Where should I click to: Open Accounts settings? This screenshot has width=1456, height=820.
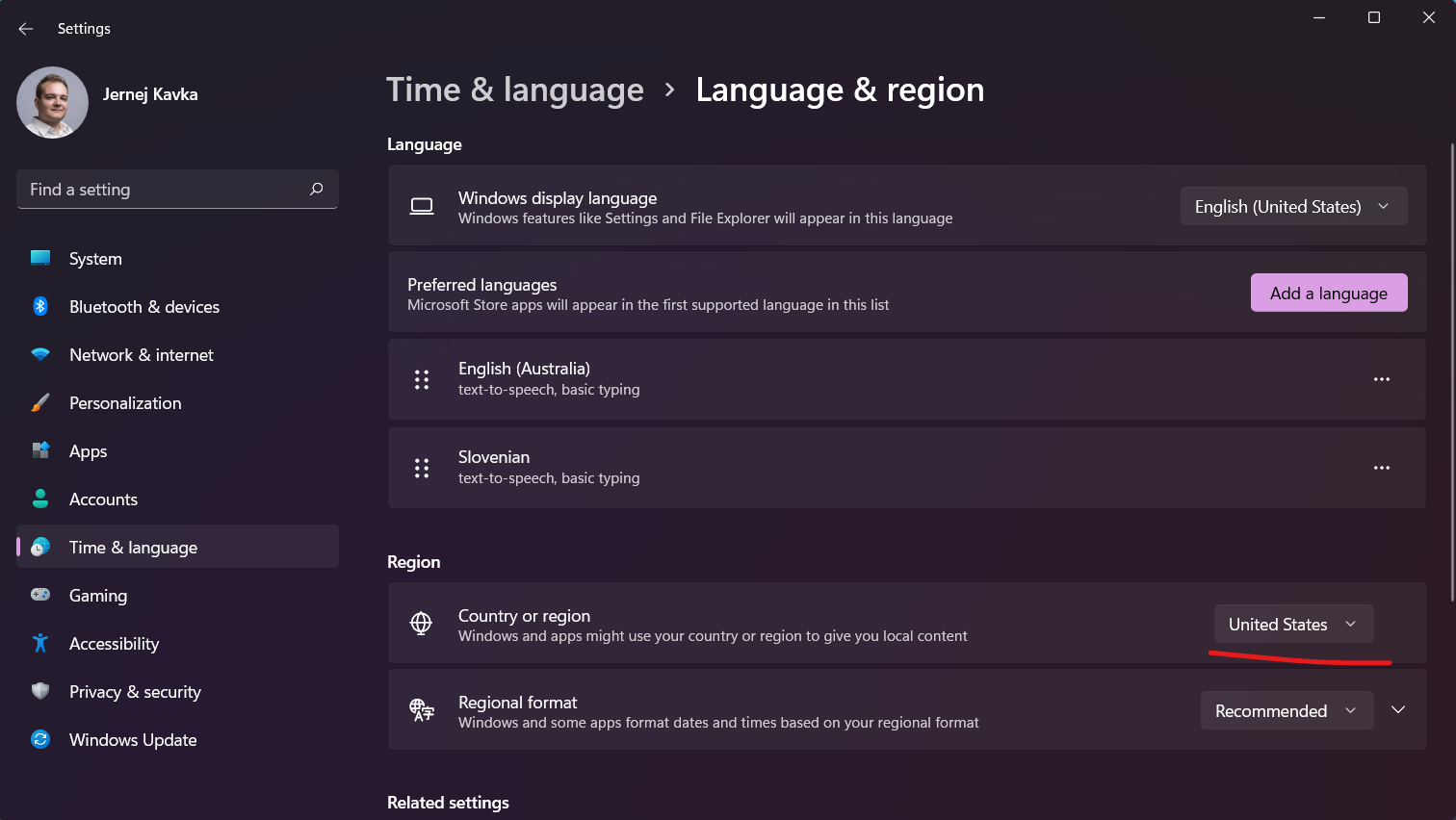point(177,499)
